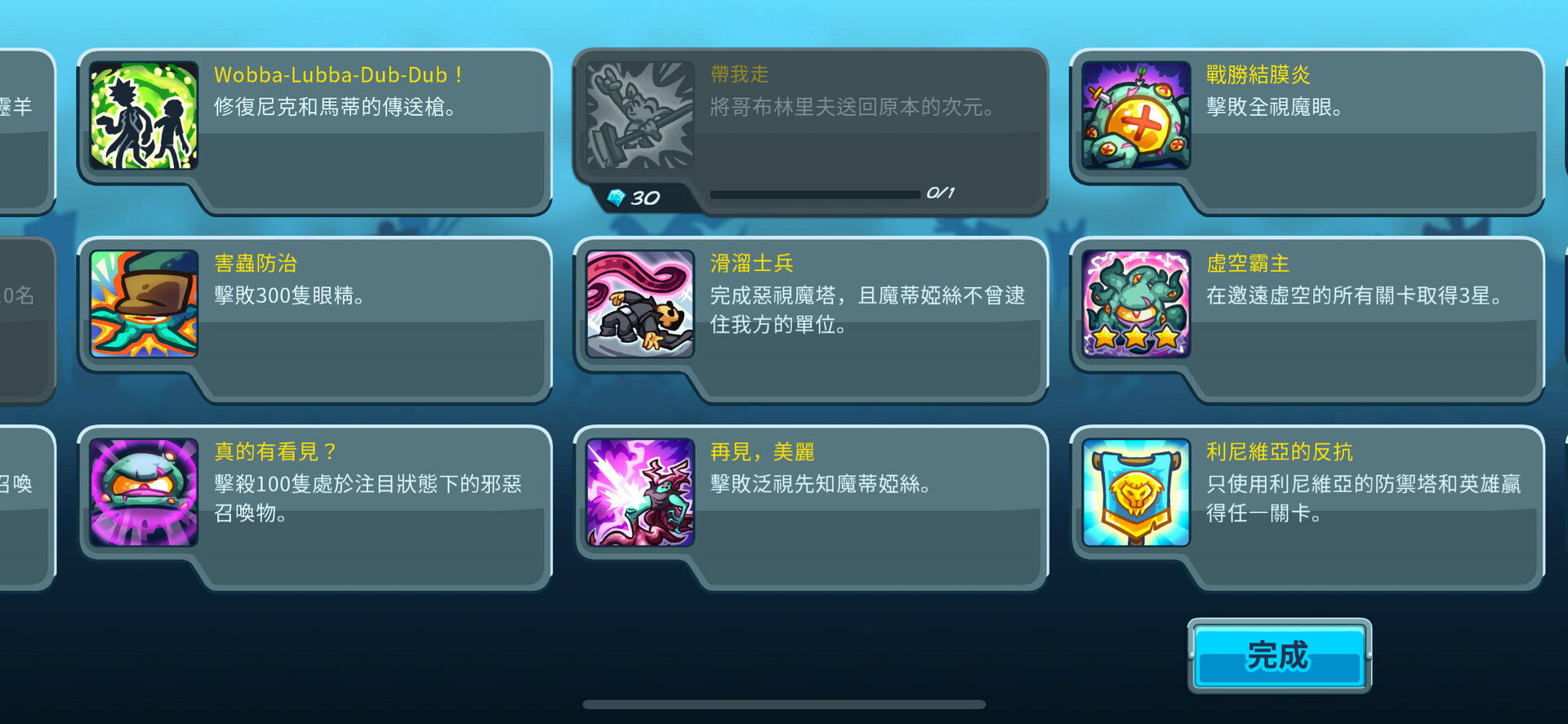Click the 0/1 progress bar
Viewport: 1568px width, 724px height.
[x=815, y=194]
